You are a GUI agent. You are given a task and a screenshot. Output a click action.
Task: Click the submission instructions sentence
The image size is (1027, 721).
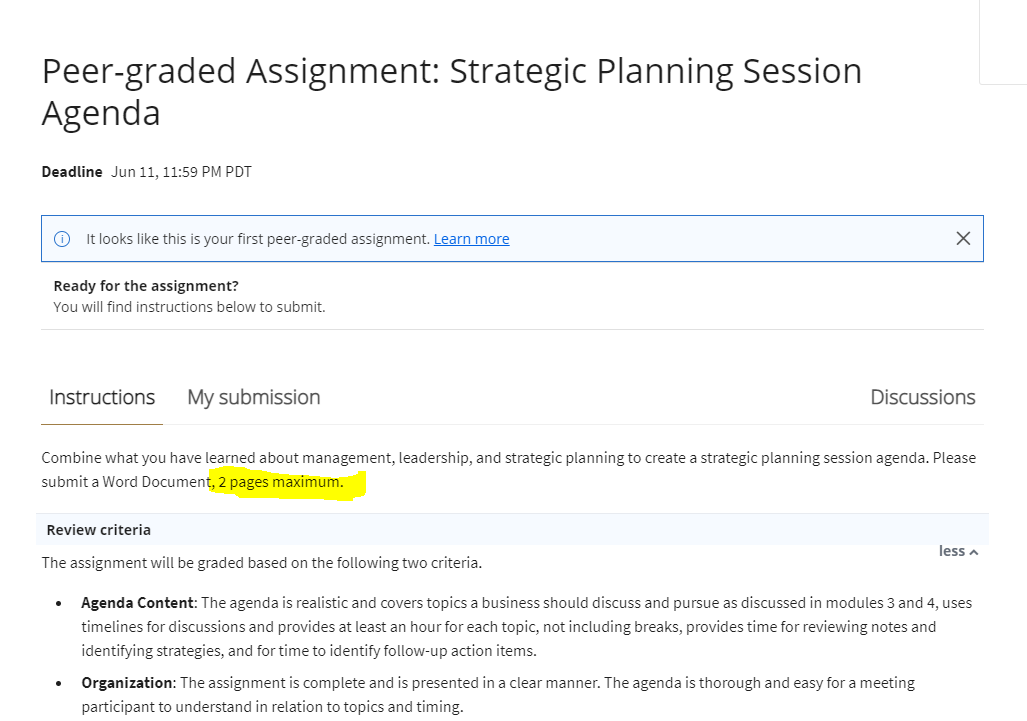tap(500, 469)
